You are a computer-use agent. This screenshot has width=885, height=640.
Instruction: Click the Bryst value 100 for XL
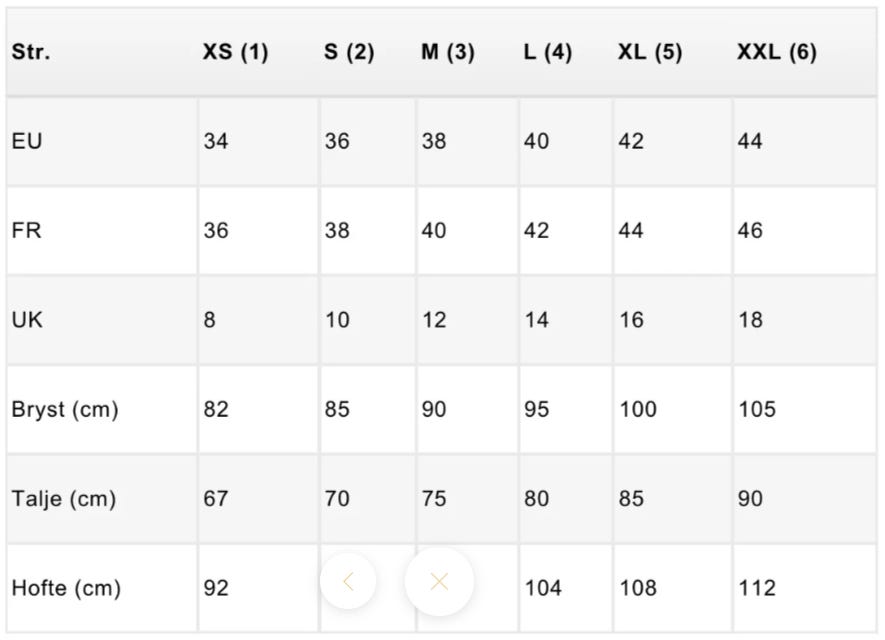637,409
